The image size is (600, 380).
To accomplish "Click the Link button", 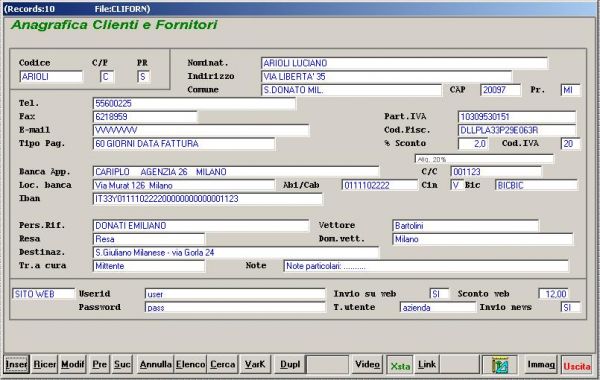I will pyautogui.click(x=426, y=364).
